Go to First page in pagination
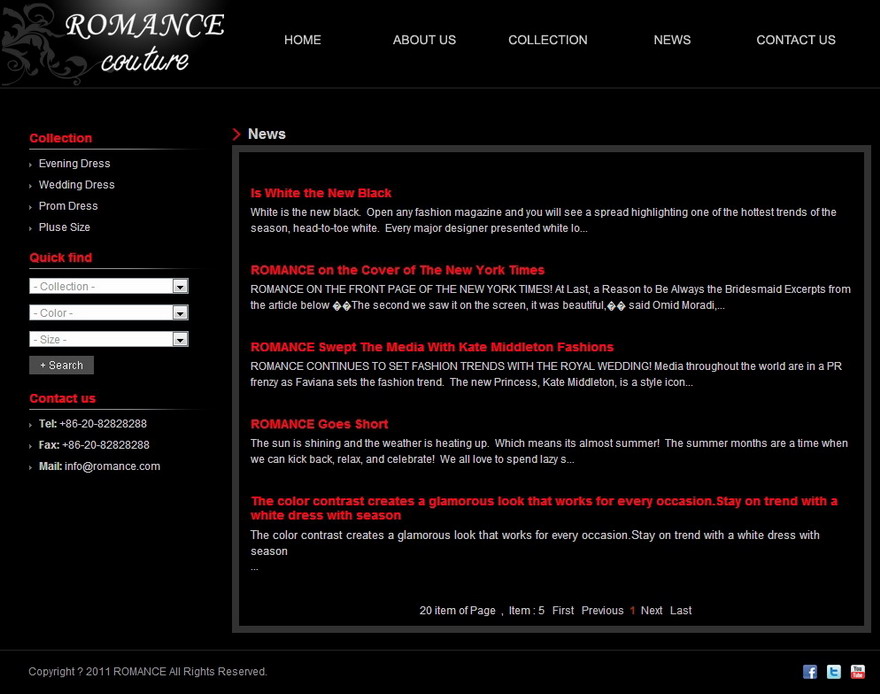 pos(563,610)
